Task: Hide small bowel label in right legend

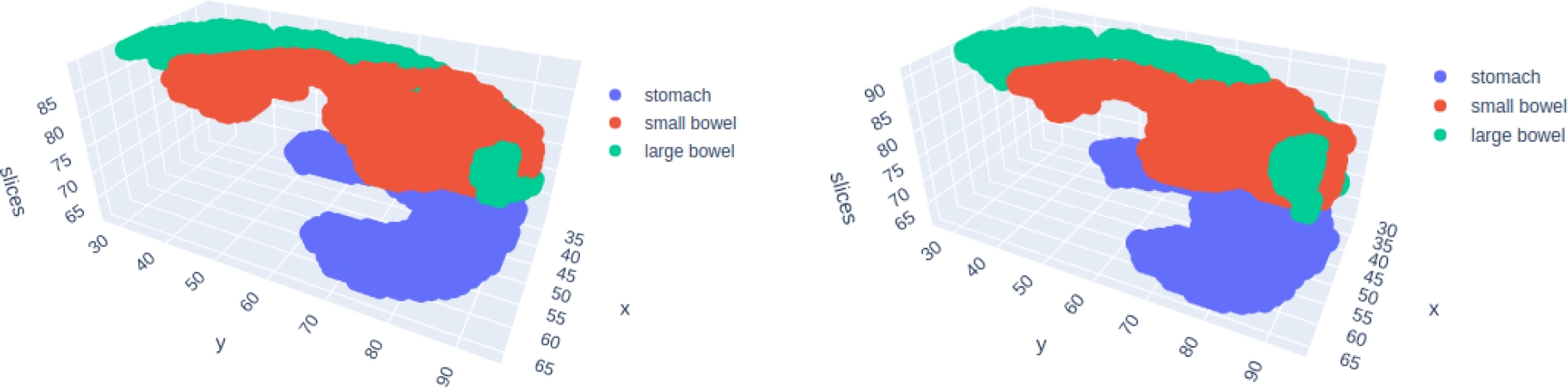Action: coord(1518,106)
